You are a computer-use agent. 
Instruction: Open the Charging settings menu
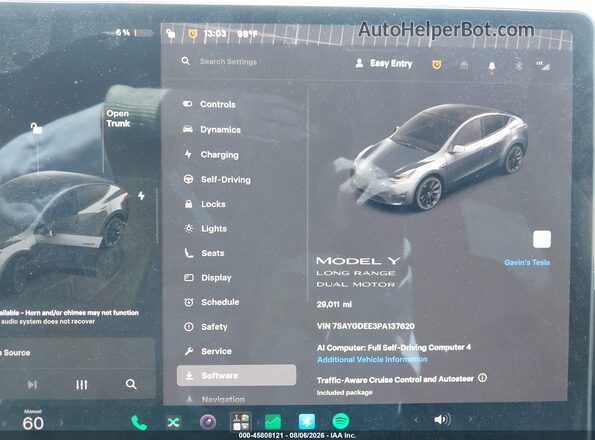click(x=211, y=155)
